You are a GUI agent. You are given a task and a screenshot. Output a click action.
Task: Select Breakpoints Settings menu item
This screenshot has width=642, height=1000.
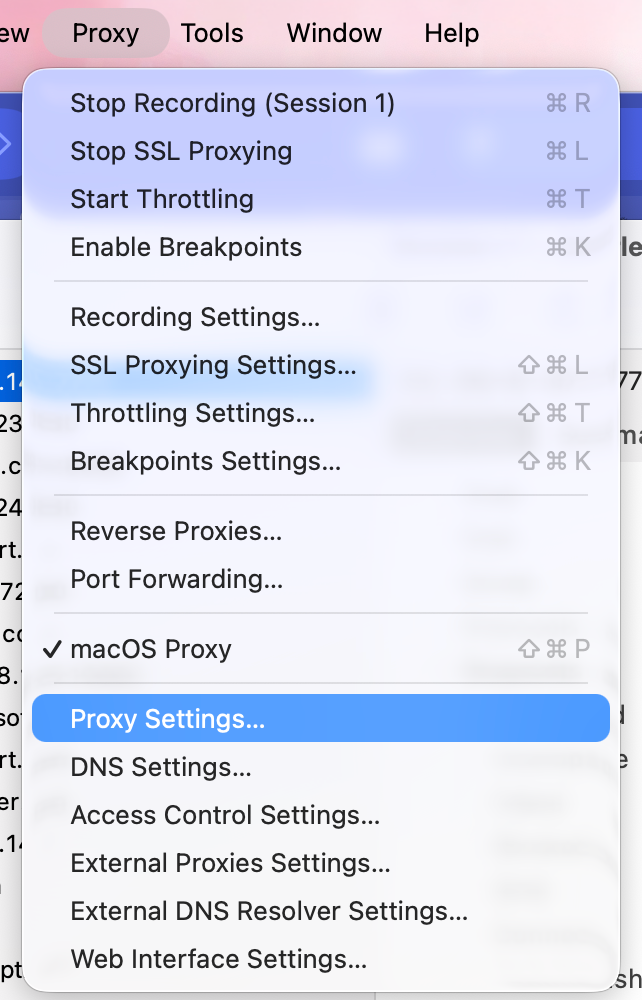coord(205,461)
